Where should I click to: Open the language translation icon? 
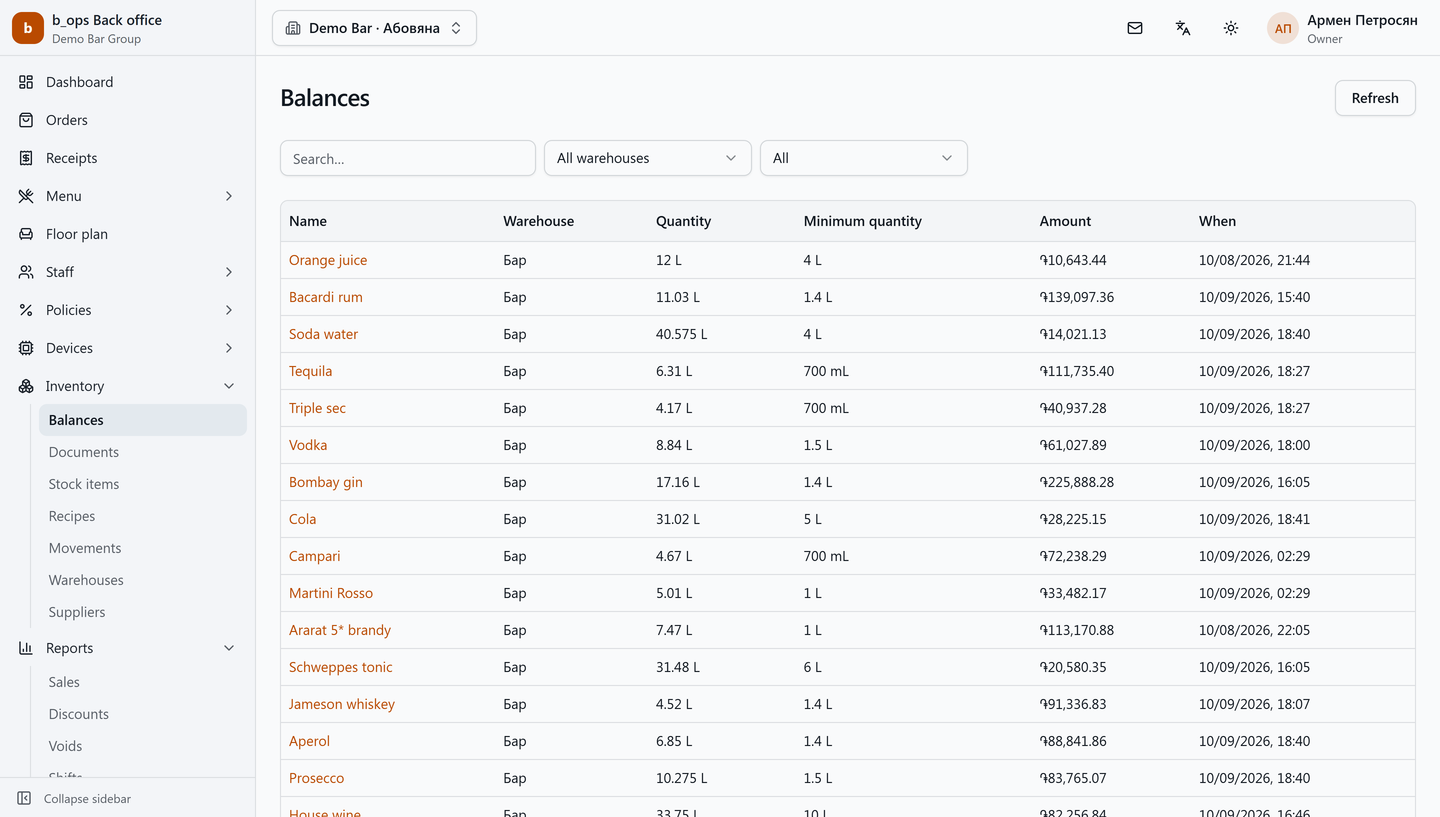tap(1183, 28)
